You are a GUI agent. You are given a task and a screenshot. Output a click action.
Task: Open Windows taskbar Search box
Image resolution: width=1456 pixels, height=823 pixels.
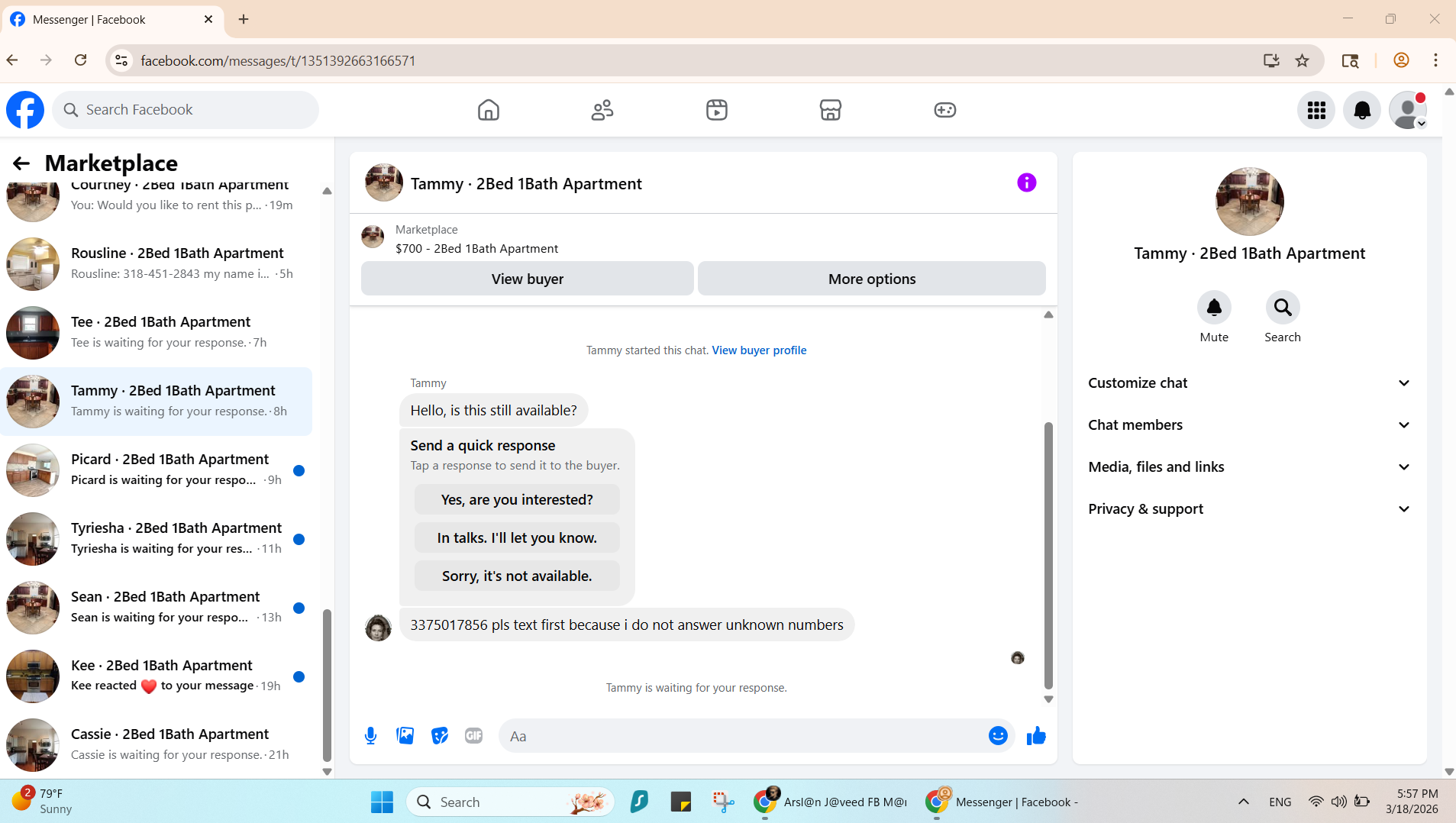coord(510,802)
